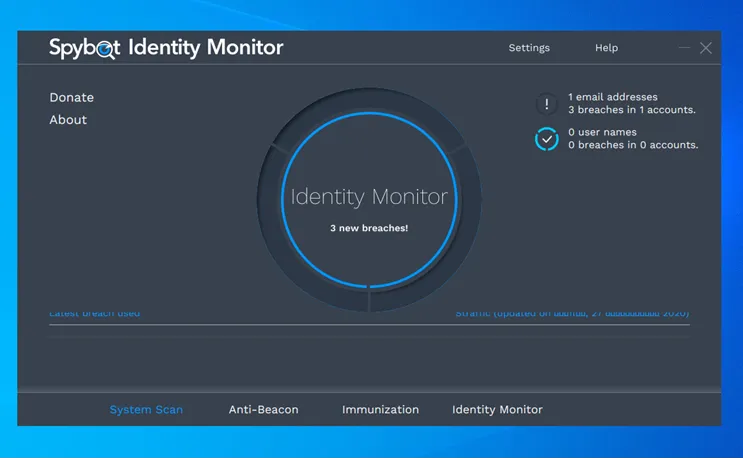The image size is (743, 459).
Task: Click the 'Latest breach used' label
Action: pos(95,314)
